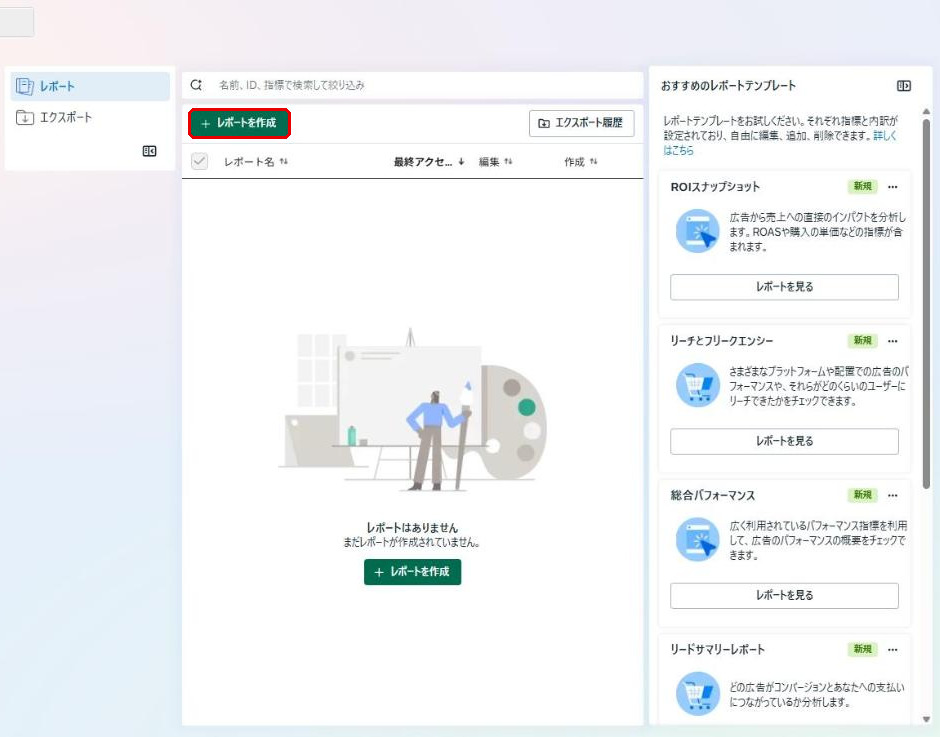
Task: Click the おすすめのレポートテンプレート heading
Action: 728,86
